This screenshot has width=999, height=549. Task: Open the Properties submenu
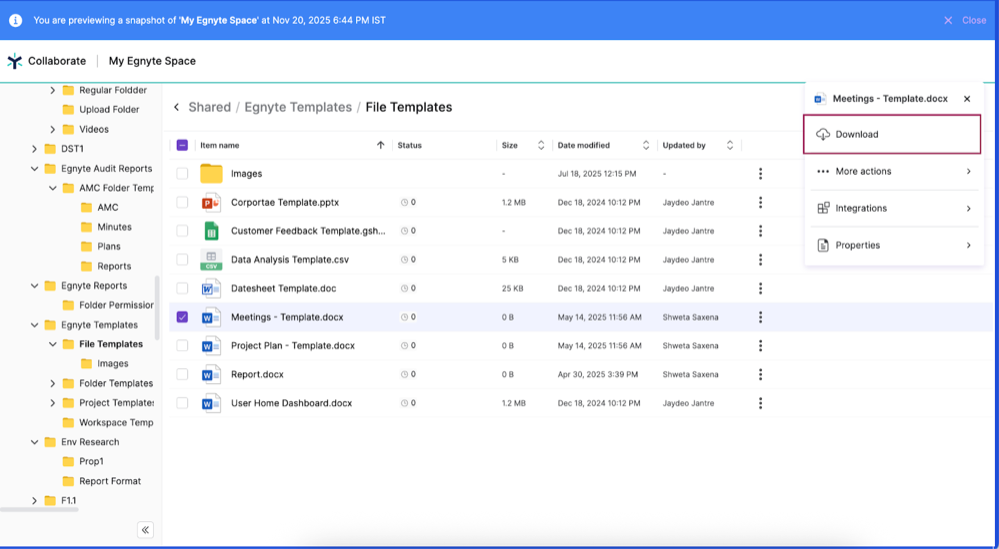tap(895, 245)
